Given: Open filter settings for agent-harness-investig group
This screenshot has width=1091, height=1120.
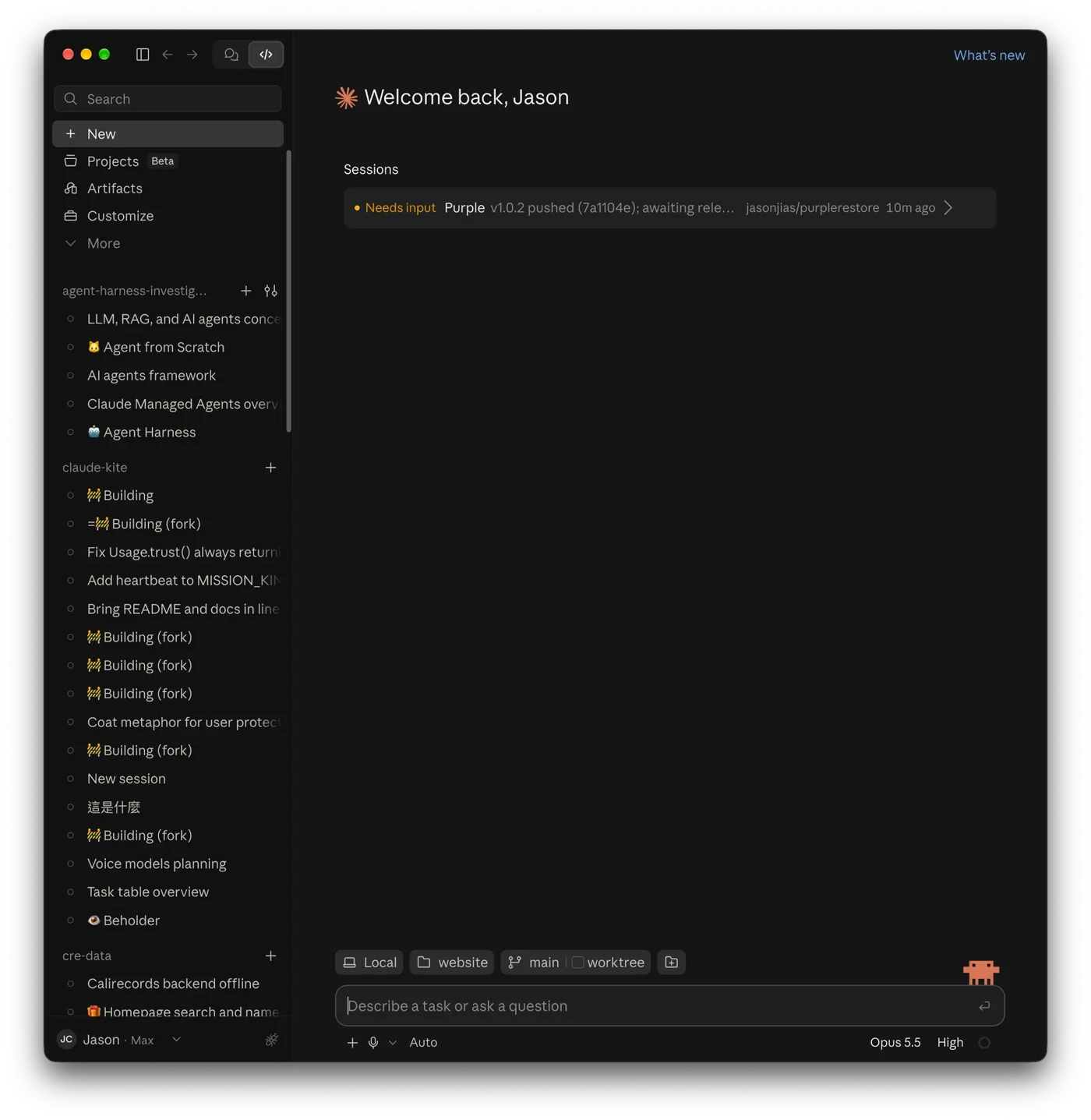Looking at the screenshot, I should pos(270,291).
